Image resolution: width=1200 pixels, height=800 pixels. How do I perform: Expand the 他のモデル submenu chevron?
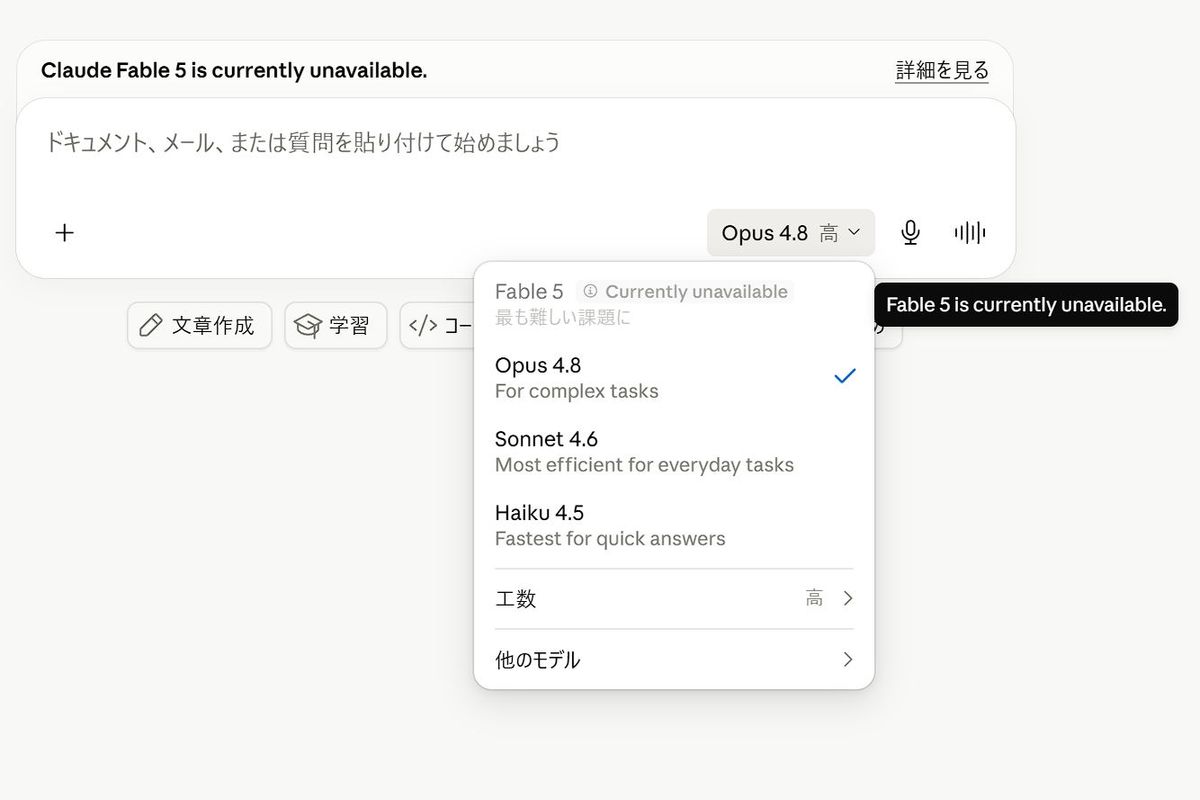pos(848,660)
